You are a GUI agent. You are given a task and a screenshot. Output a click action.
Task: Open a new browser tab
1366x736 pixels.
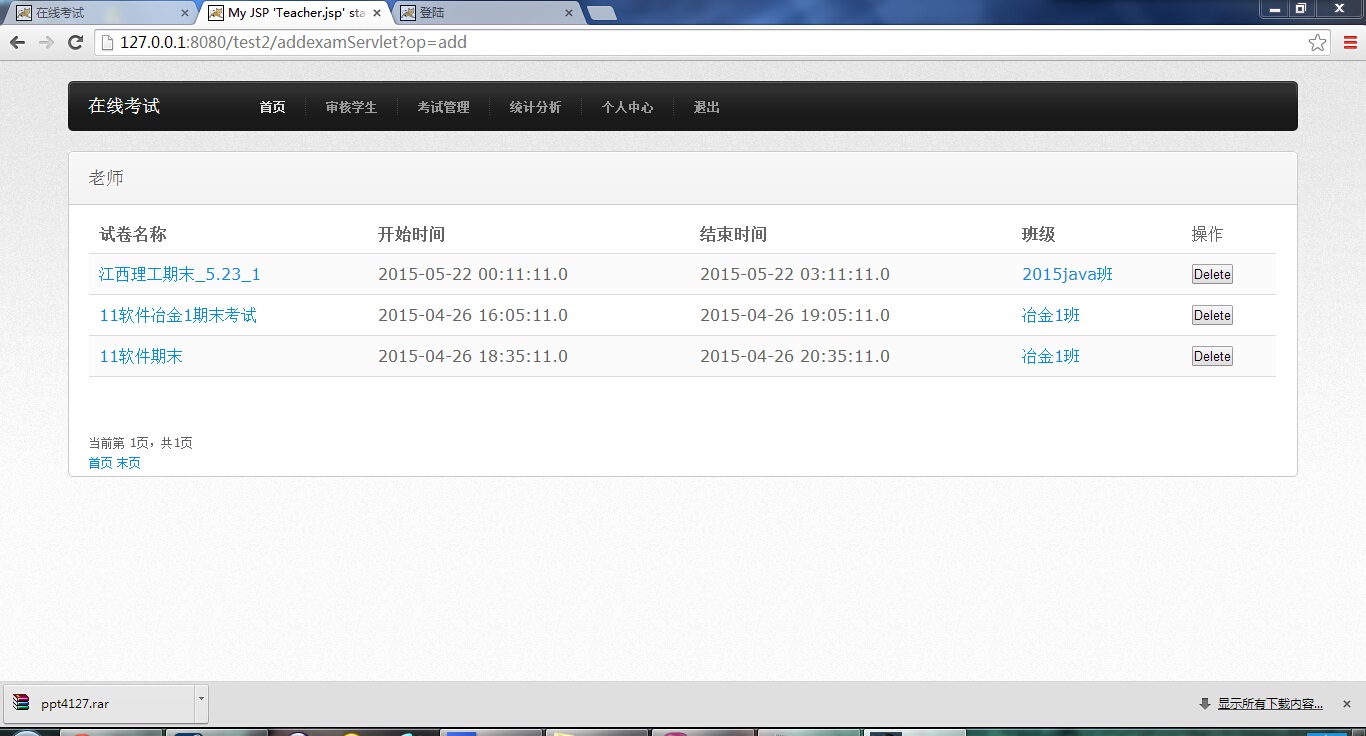(602, 13)
